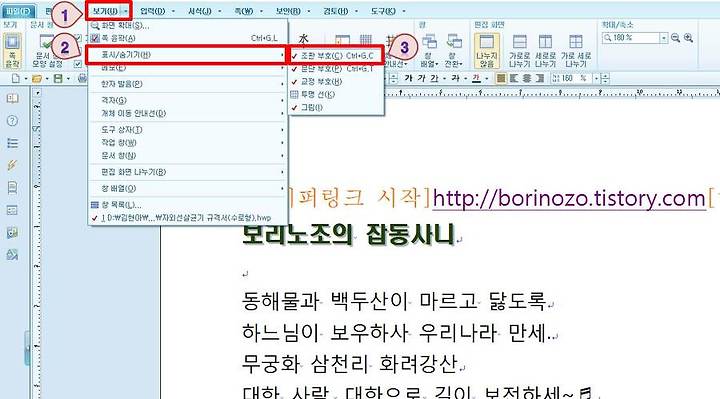Expand 편집 화면 나누기(B) submenu
The image size is (720, 399).
pos(187,172)
